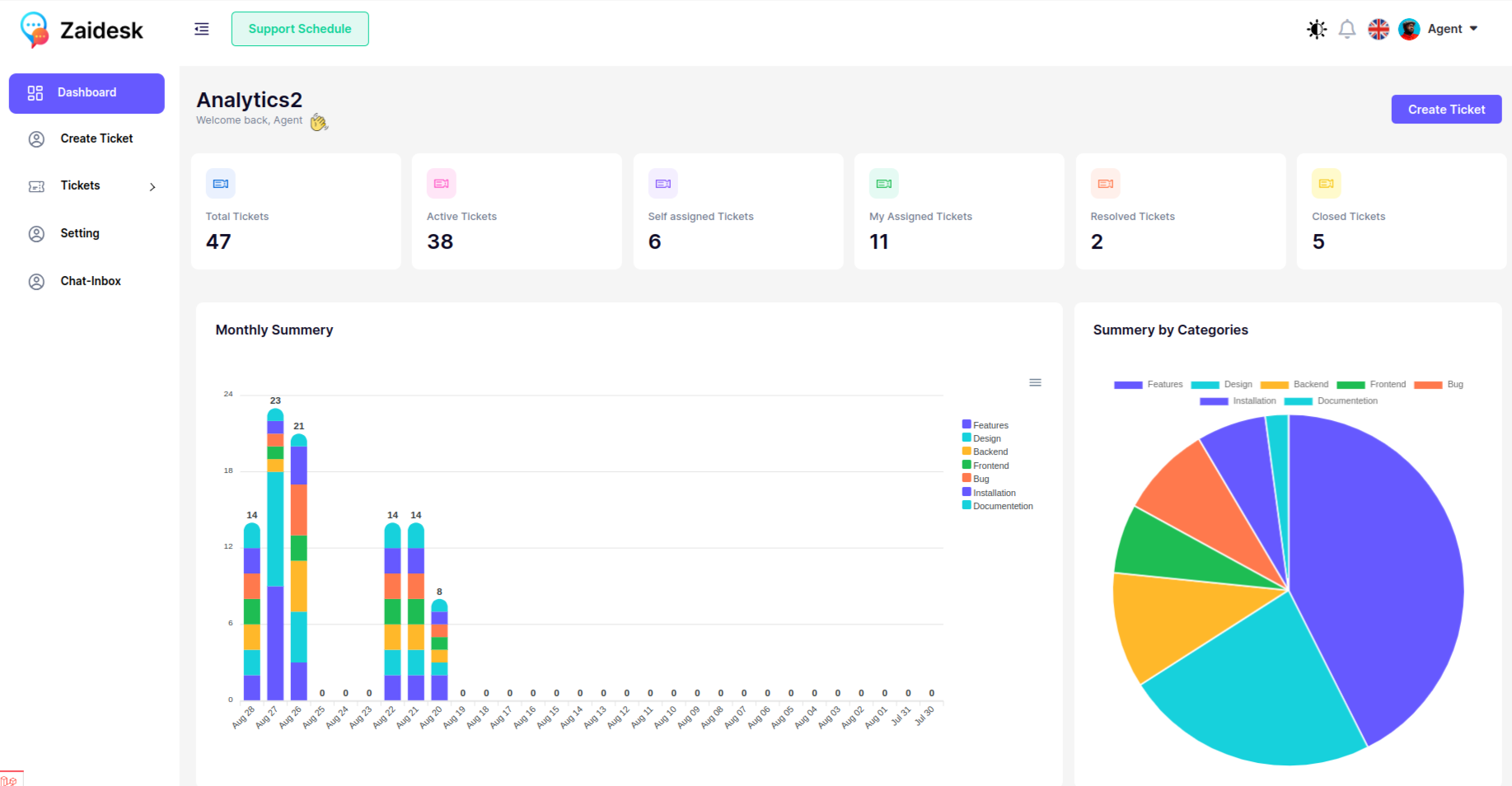Screen dimensions: 1512x786
Task: Click the Total Tickets count 47
Action: tap(218, 242)
